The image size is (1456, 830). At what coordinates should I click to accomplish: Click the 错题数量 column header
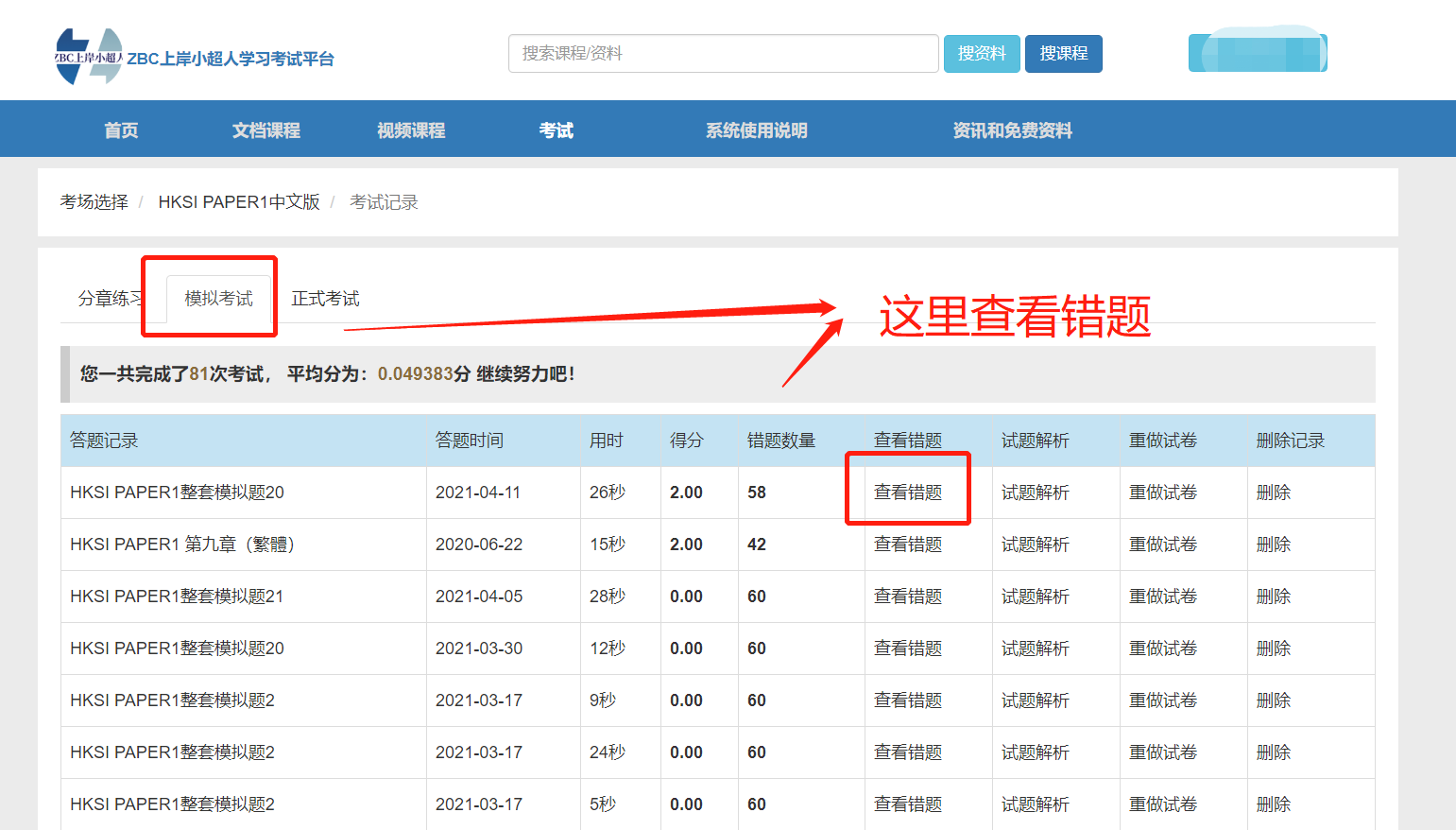click(781, 441)
